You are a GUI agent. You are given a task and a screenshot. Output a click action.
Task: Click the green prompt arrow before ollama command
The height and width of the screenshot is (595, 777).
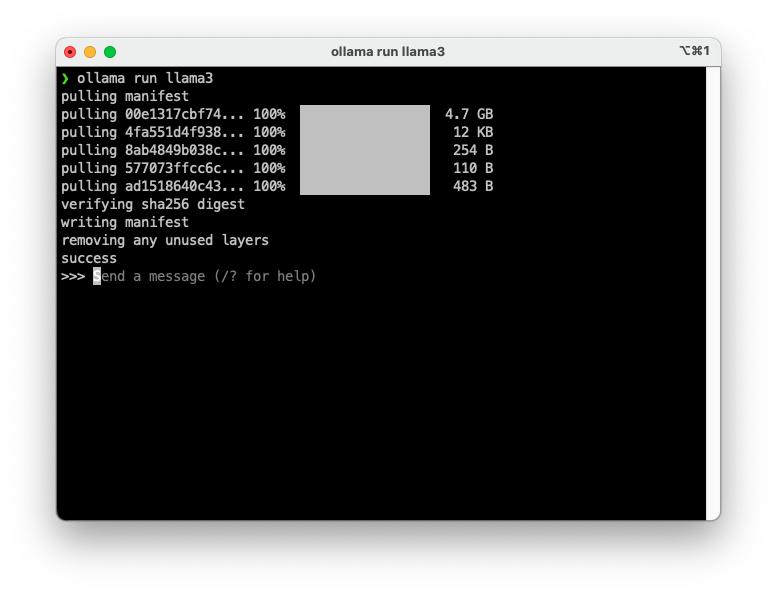[65, 78]
